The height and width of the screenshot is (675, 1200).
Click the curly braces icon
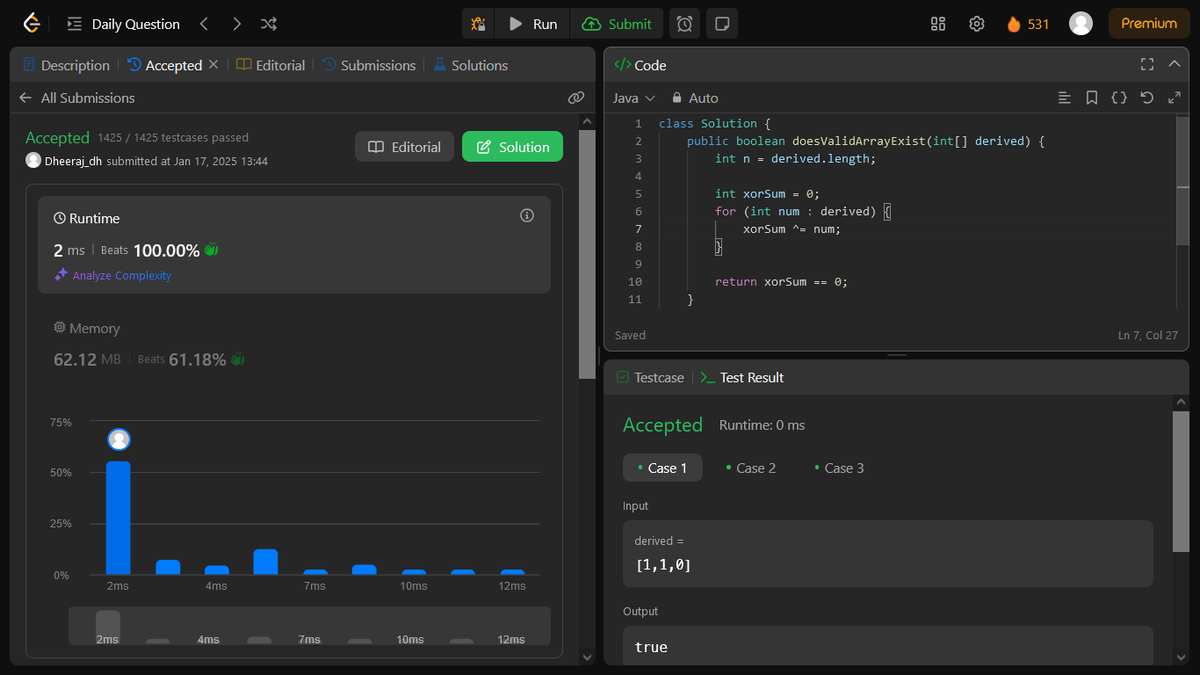click(1119, 98)
